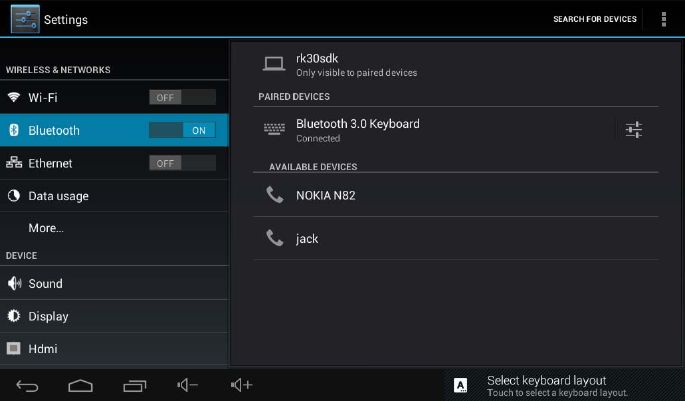Open Hdmi settings
Viewport: 685px width, 401px height.
[x=114, y=349]
